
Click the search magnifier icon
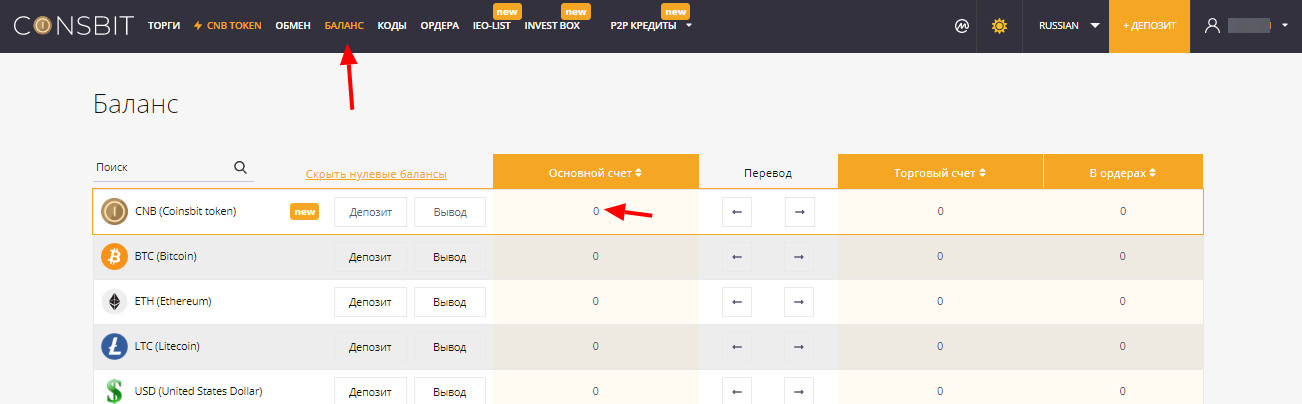241,168
